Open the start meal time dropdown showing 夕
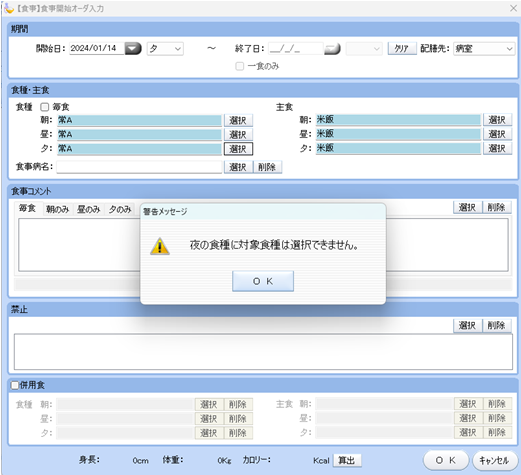Viewport: 521px width, 475px height. point(165,49)
